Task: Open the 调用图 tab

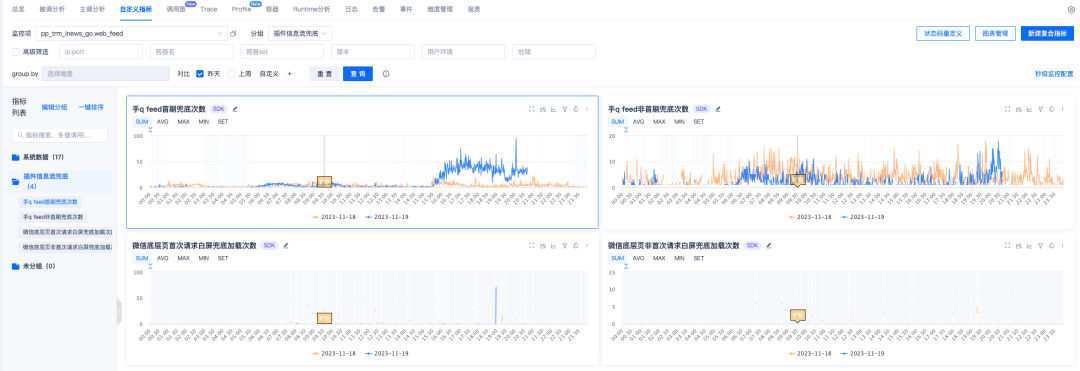Action: click(176, 10)
